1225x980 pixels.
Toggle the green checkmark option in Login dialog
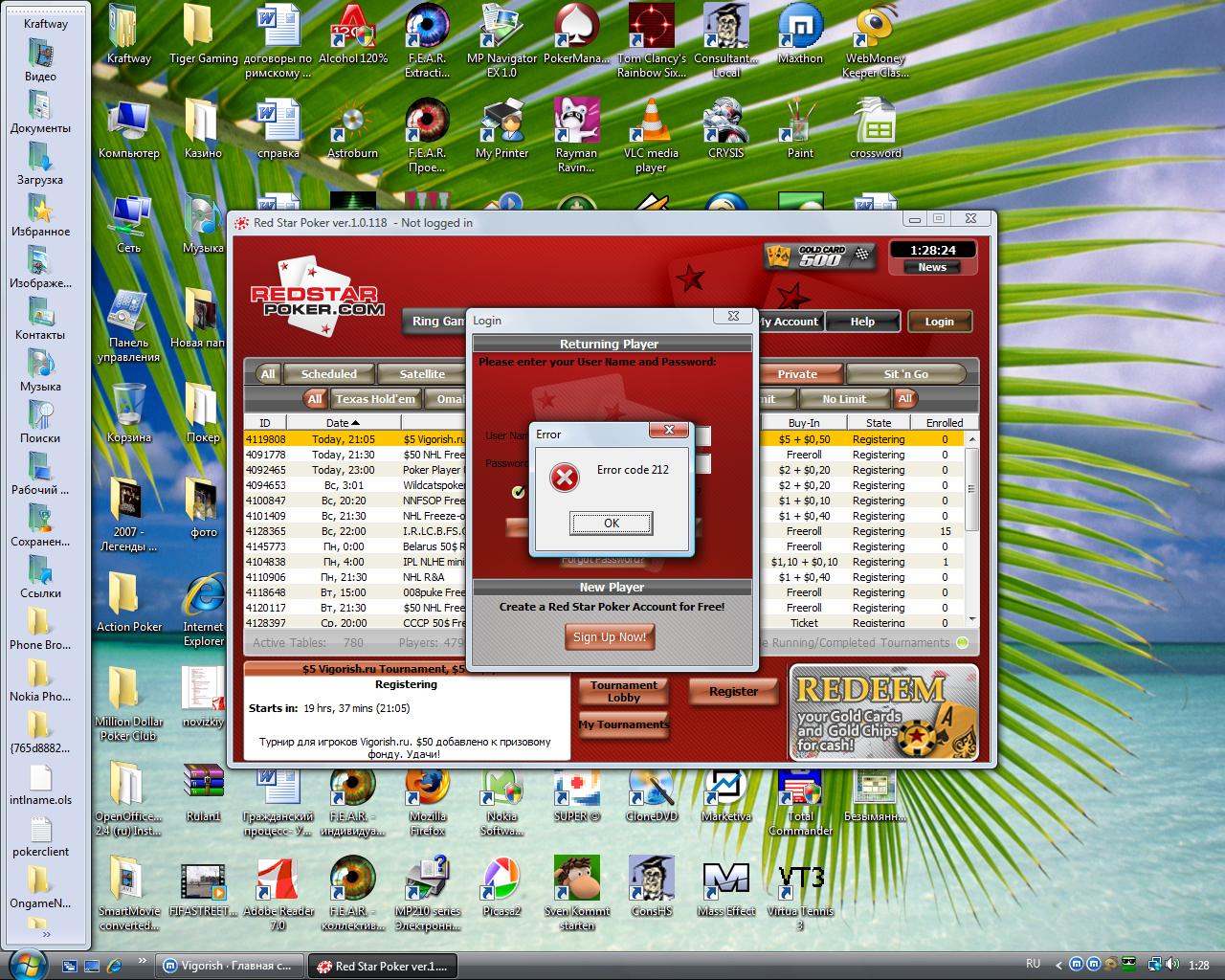[519, 492]
